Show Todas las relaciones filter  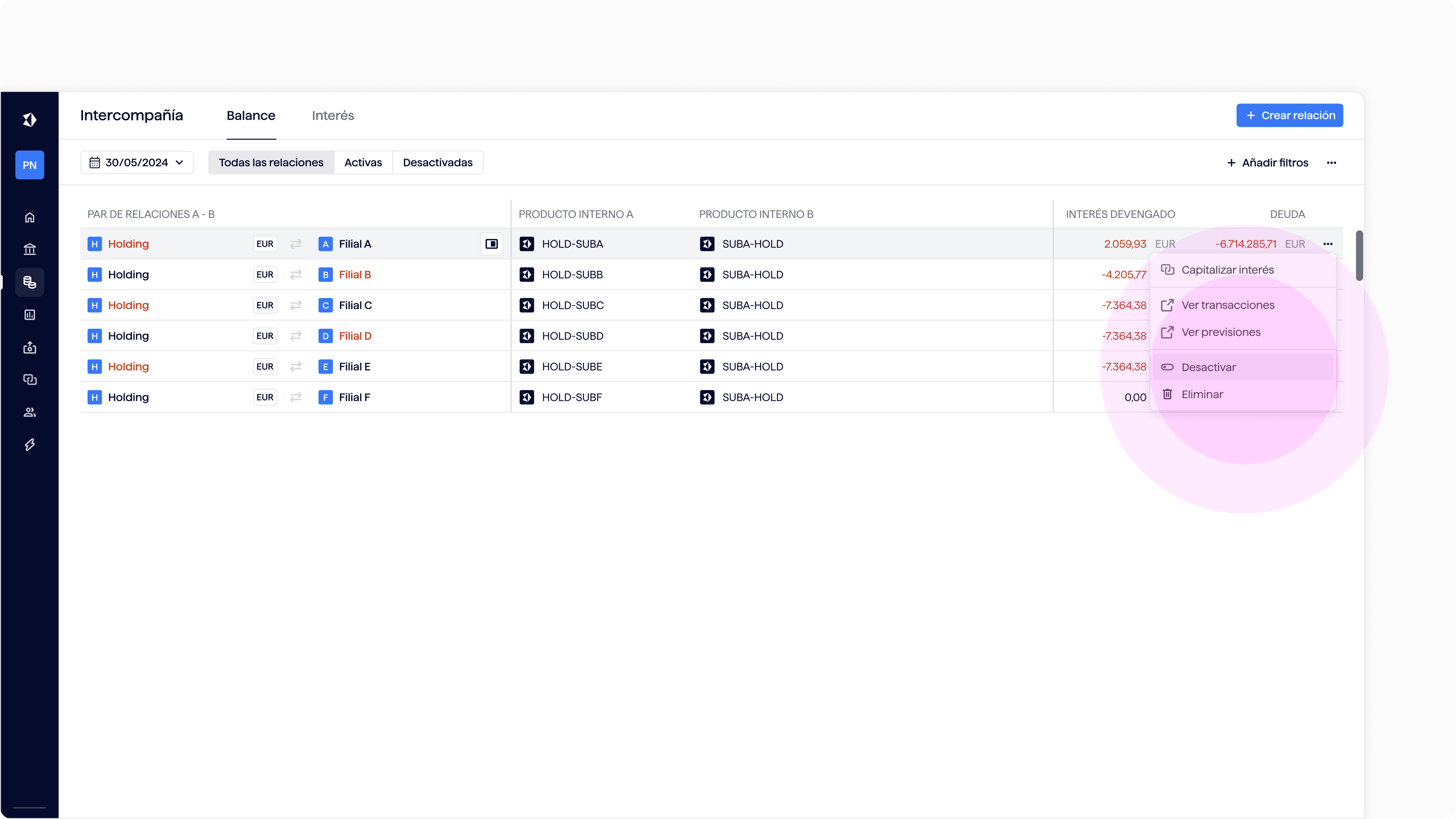pos(271,163)
